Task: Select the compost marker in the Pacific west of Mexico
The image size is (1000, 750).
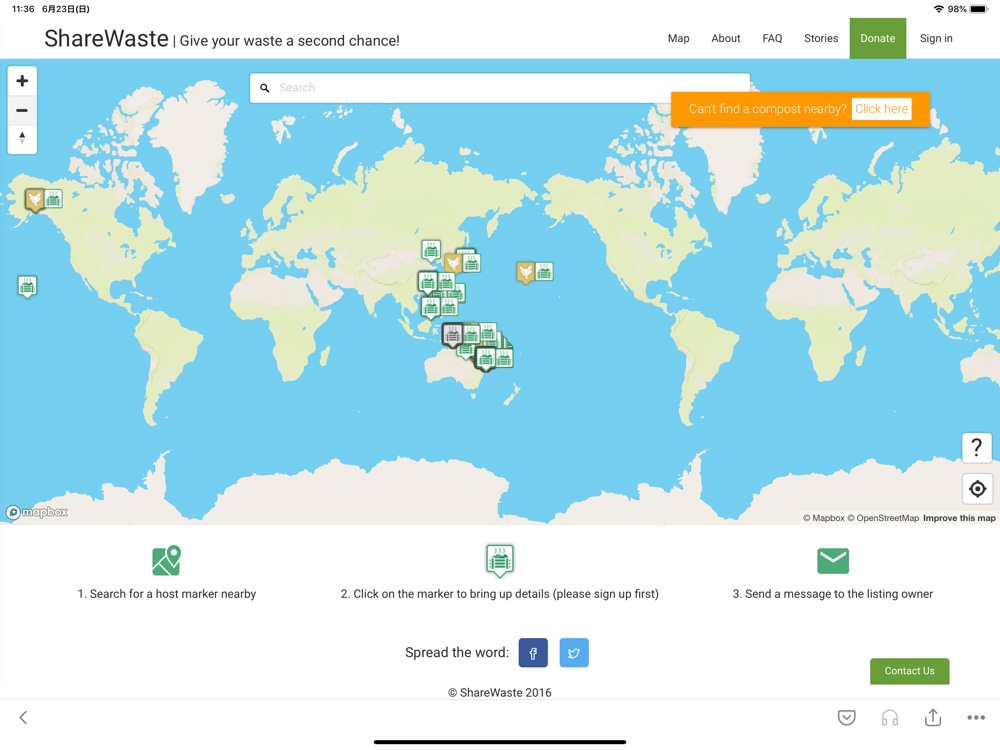Action: (x=27, y=286)
